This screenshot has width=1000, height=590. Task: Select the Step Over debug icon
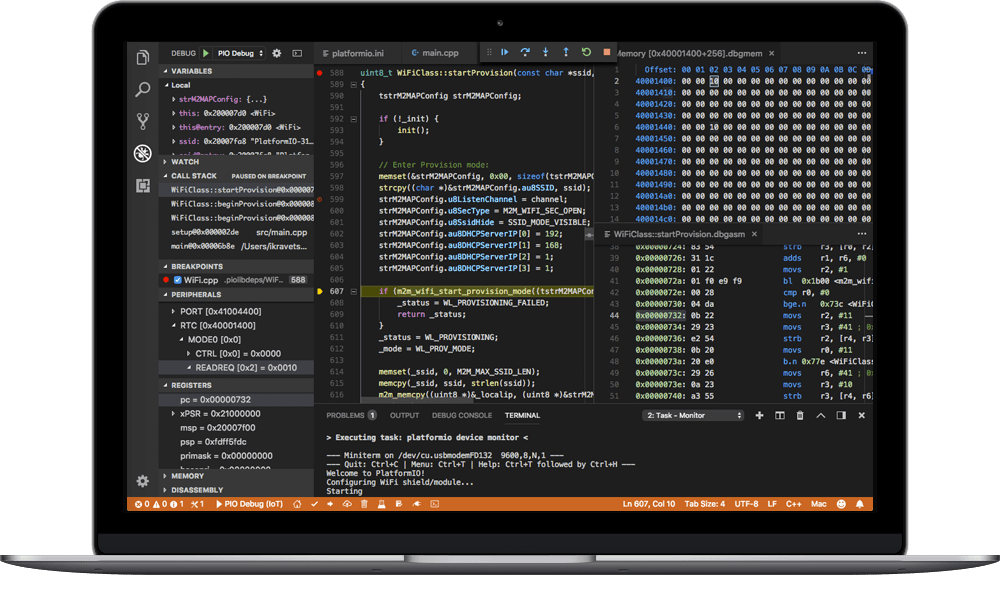coord(526,52)
